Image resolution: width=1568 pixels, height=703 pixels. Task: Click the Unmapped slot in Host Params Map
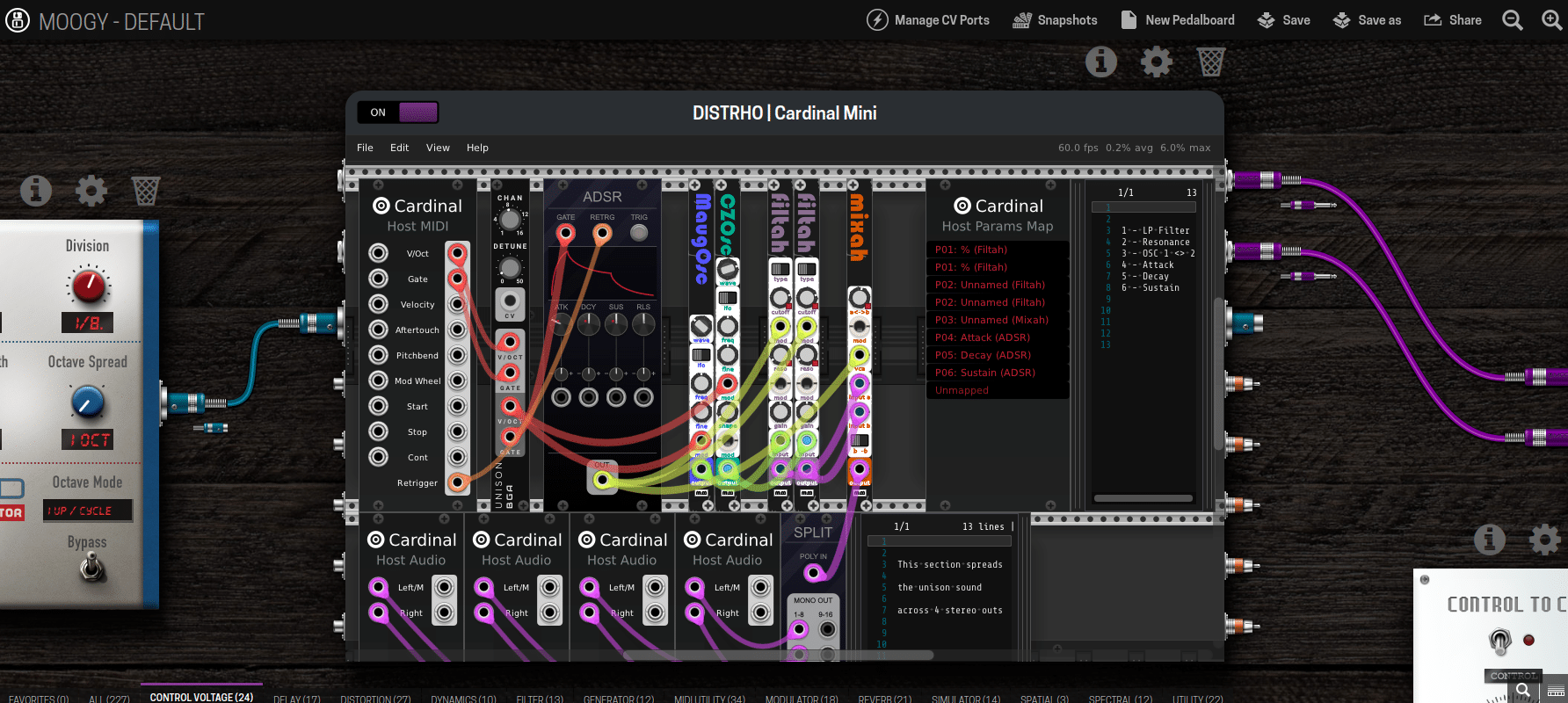click(998, 390)
